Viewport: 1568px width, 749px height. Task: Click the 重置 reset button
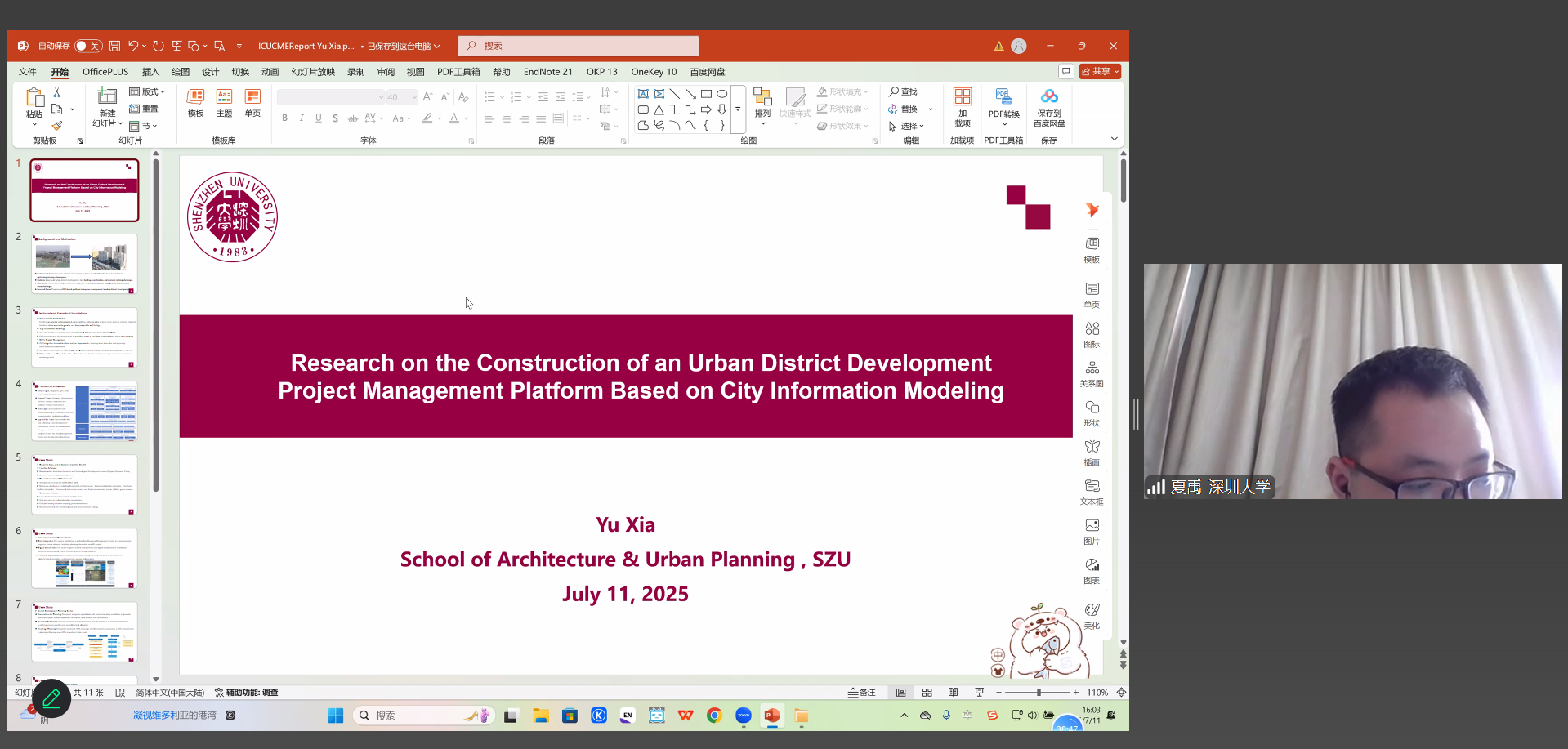coord(144,109)
